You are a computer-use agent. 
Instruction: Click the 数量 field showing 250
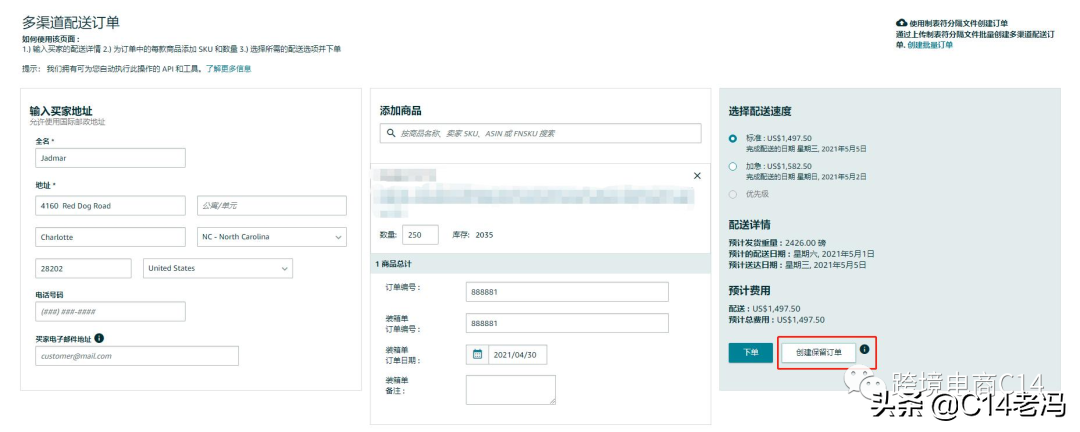pyautogui.click(x=420, y=235)
